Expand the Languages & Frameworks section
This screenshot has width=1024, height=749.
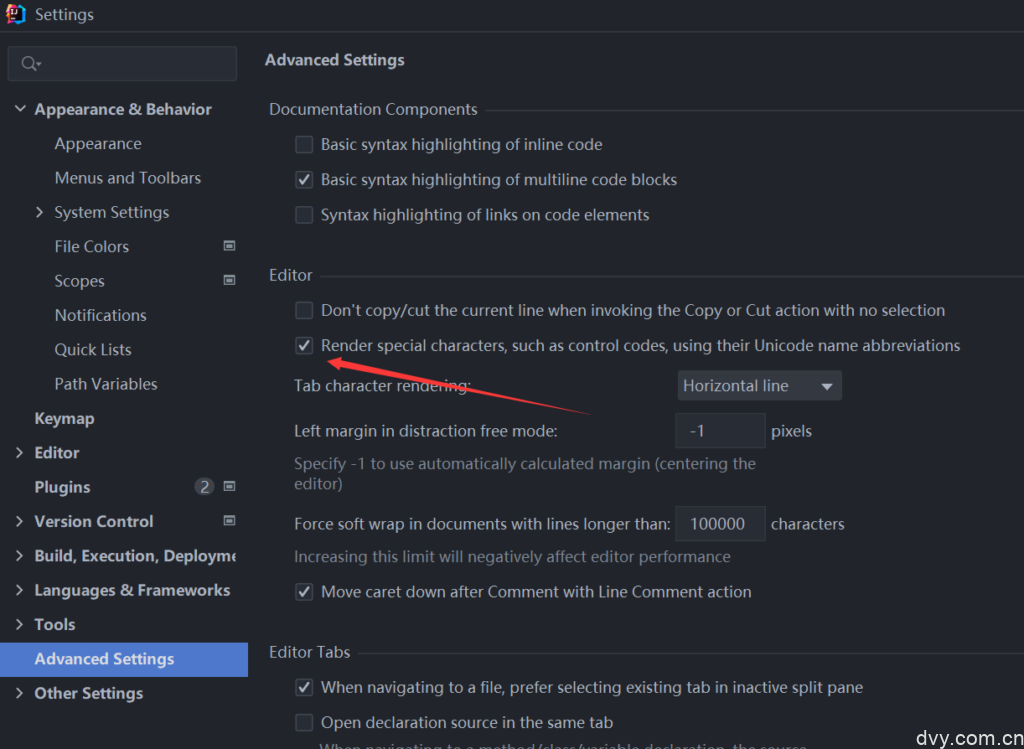20,590
